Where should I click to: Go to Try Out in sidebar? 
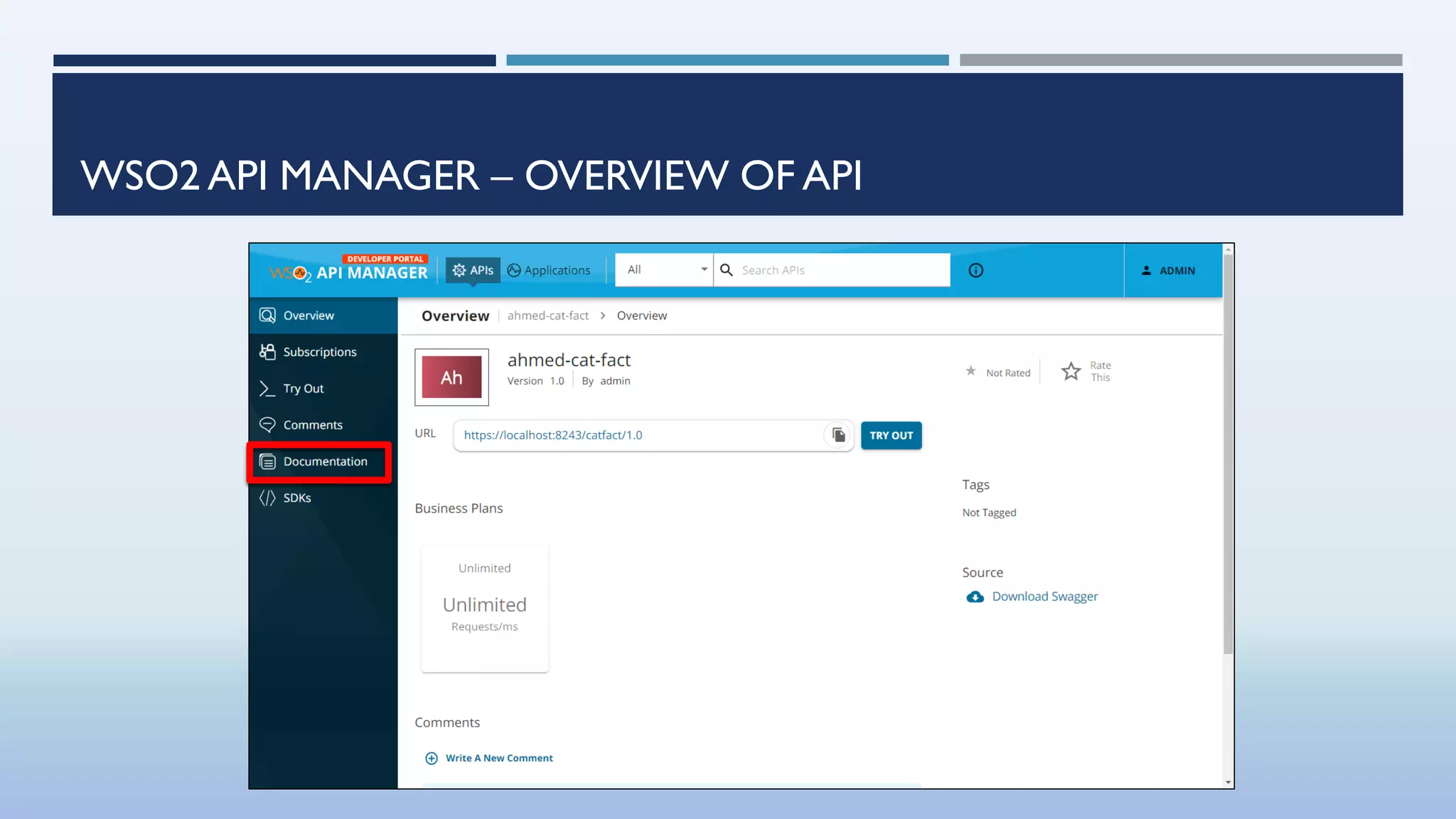click(x=323, y=389)
